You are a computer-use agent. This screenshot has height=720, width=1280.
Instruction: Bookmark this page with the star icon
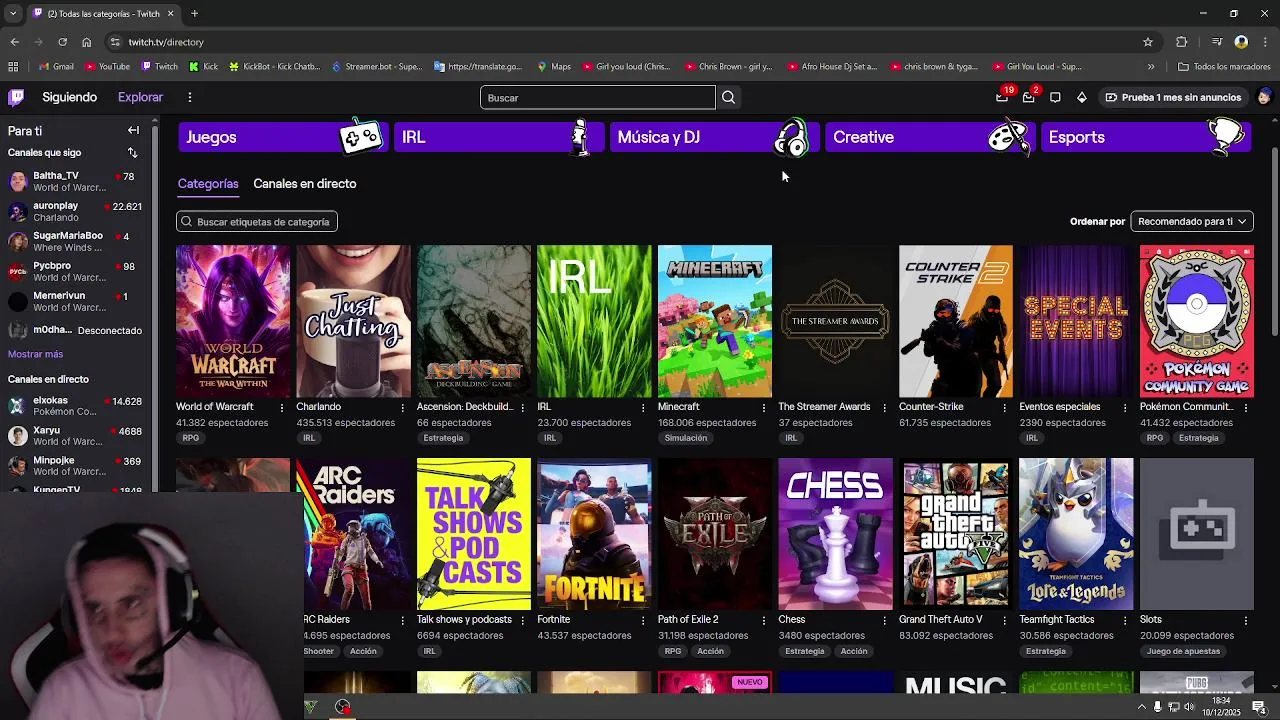tap(1148, 42)
